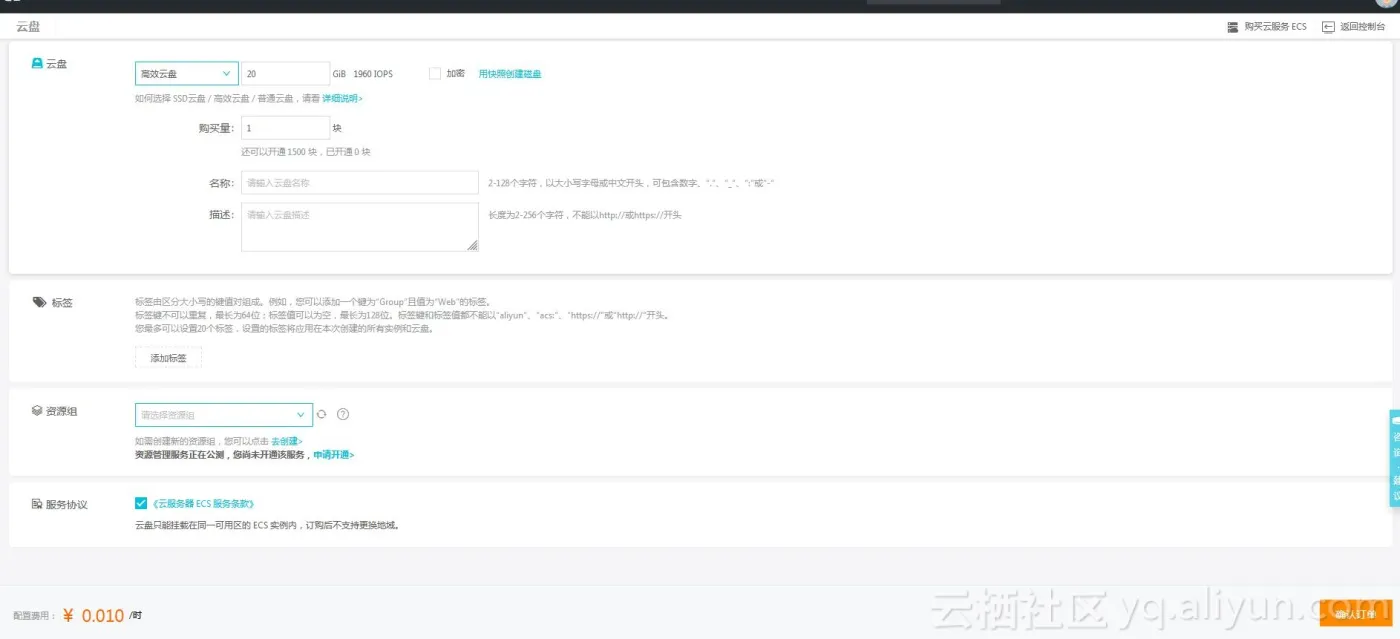
Task: Open the blue consultation side tab
Action: point(1394,458)
